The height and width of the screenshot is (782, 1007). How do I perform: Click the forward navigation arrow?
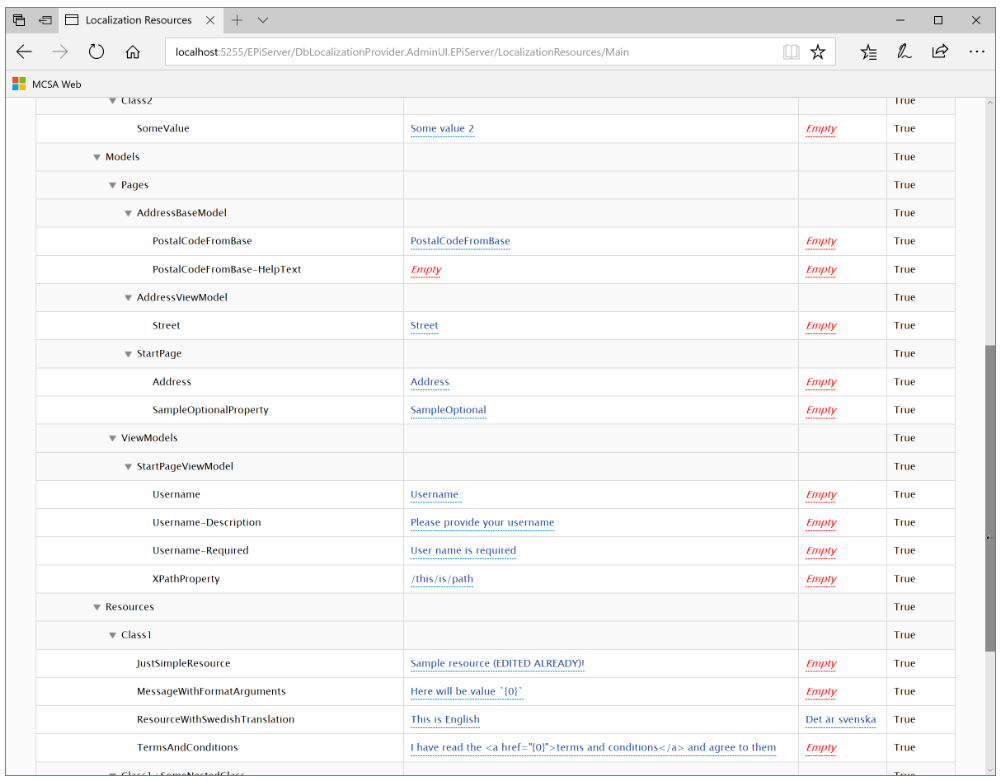[60, 52]
